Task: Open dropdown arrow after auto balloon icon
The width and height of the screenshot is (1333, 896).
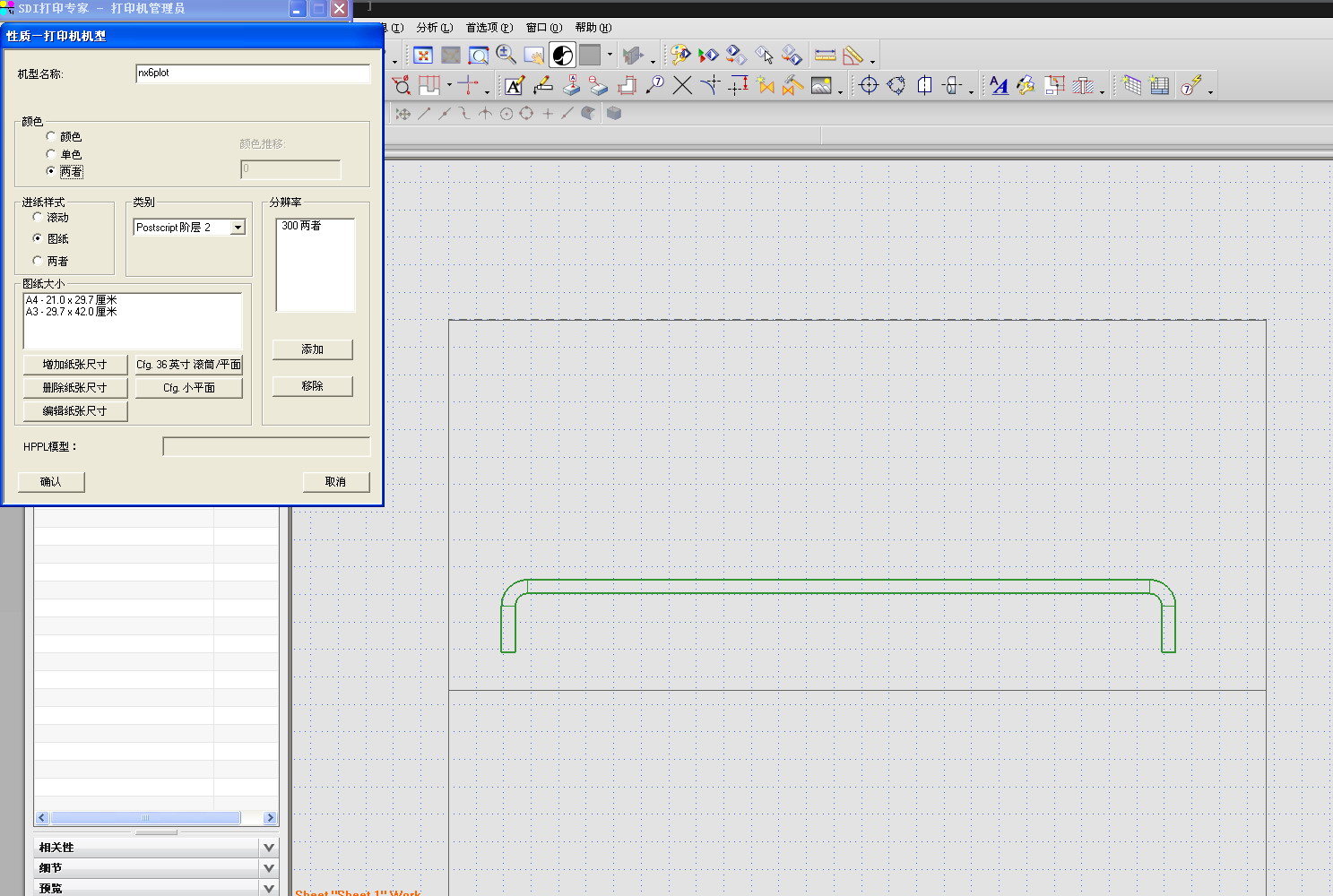Action: coord(1210,90)
